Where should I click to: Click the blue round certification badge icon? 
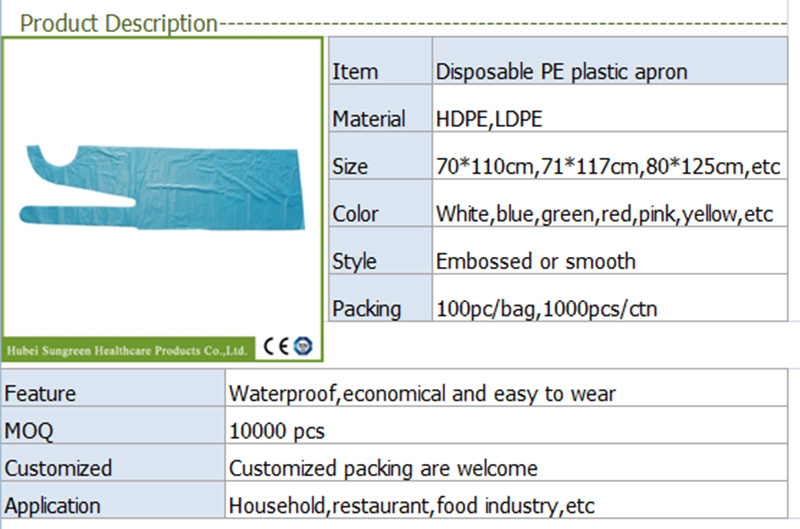pyautogui.click(x=303, y=346)
